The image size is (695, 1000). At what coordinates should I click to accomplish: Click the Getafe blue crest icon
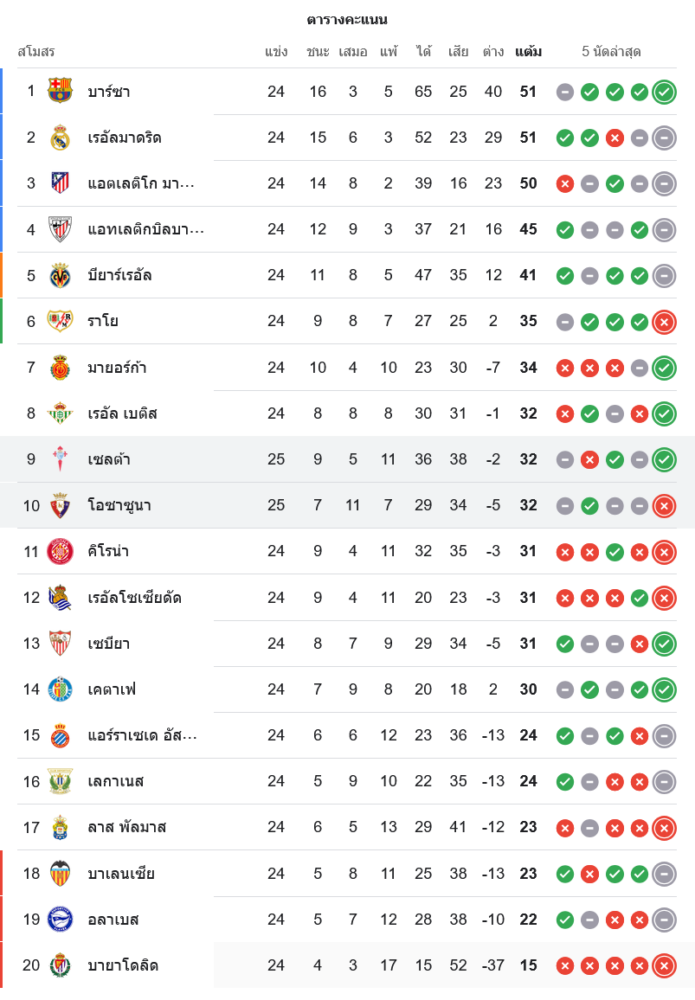(60, 689)
